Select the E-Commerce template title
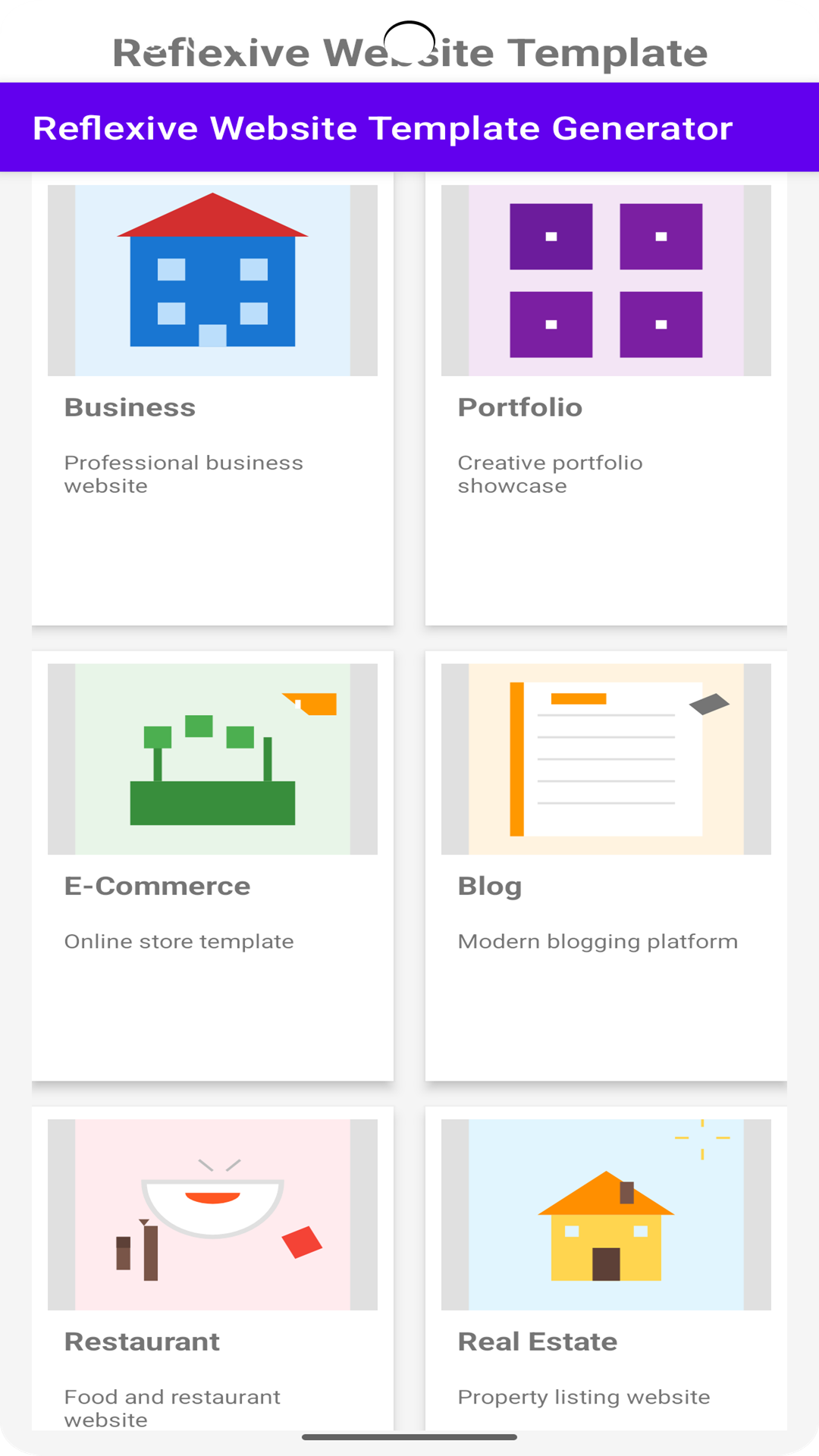 tap(157, 886)
